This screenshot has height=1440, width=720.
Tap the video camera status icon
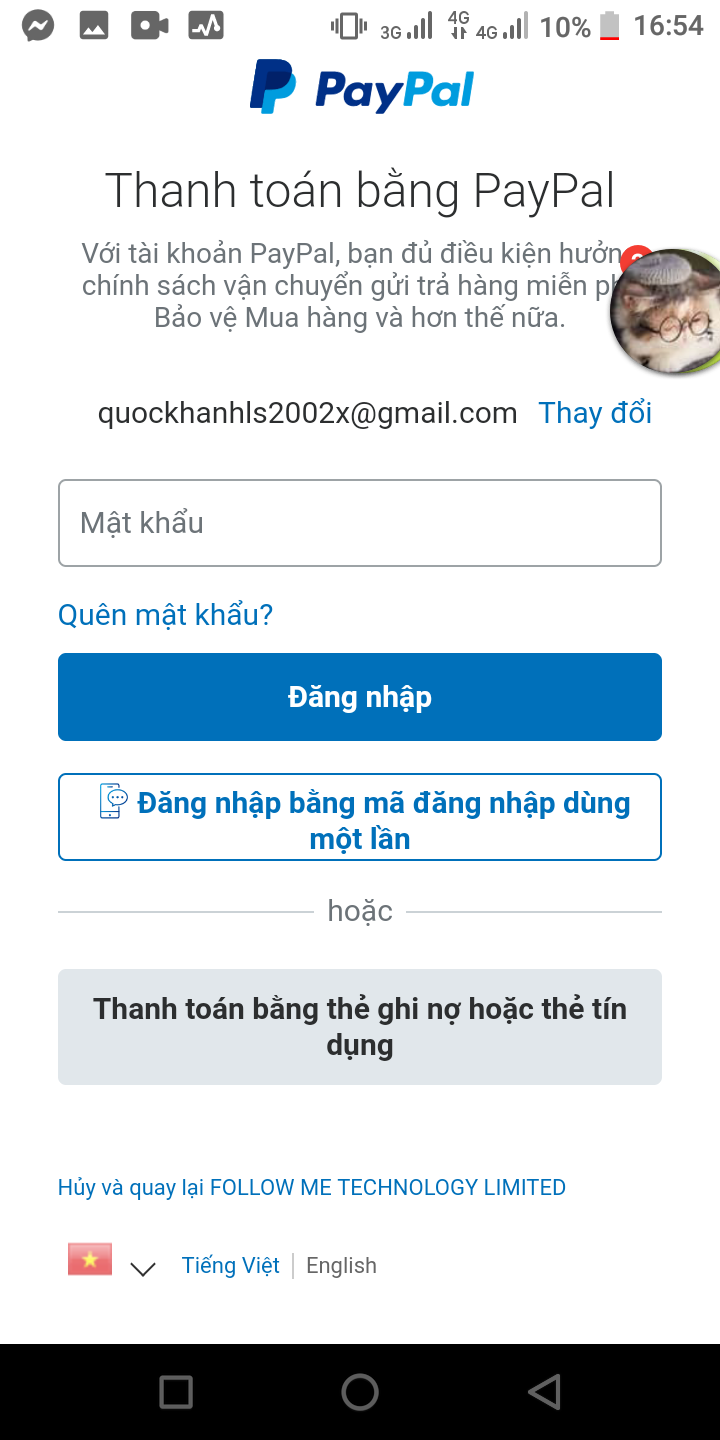pos(150,26)
